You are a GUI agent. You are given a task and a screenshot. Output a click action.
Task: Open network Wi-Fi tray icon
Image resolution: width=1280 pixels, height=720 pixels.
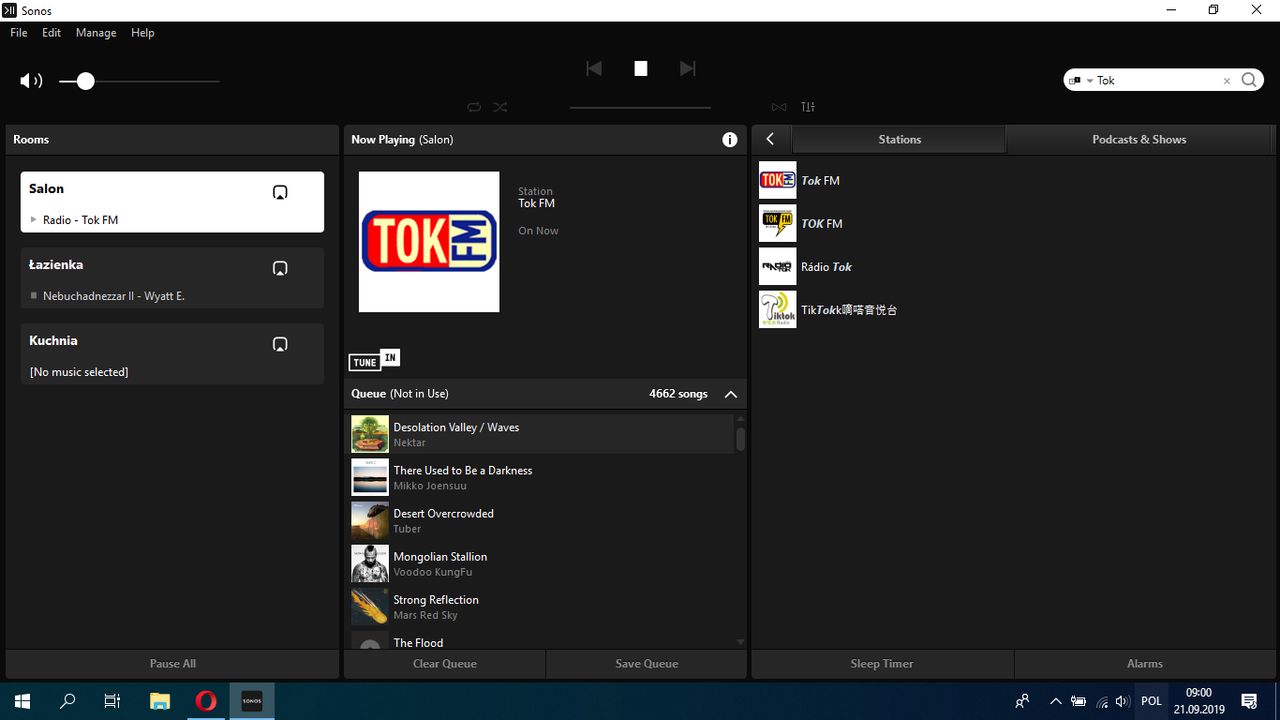[1102, 701]
